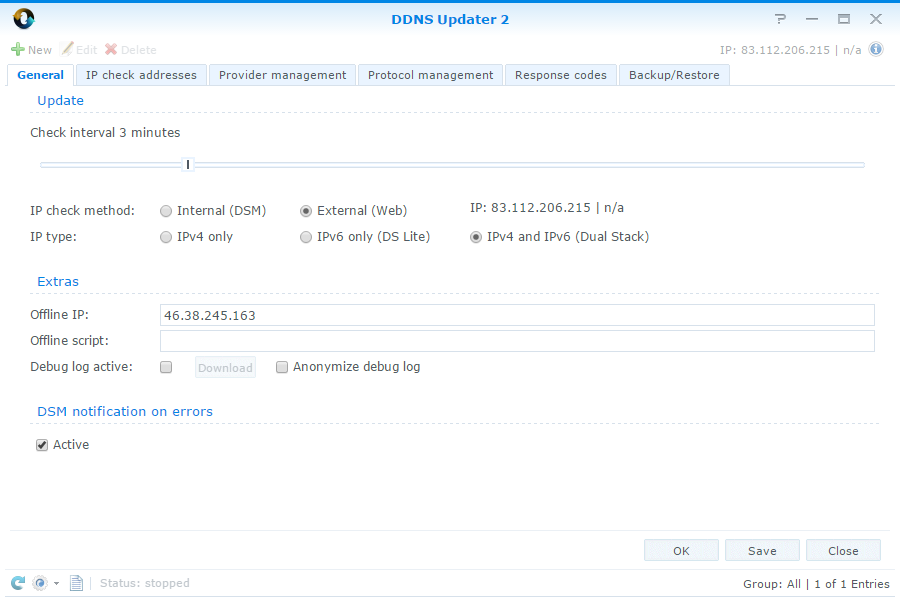Select External (Web) IP check method

pyautogui.click(x=306, y=211)
